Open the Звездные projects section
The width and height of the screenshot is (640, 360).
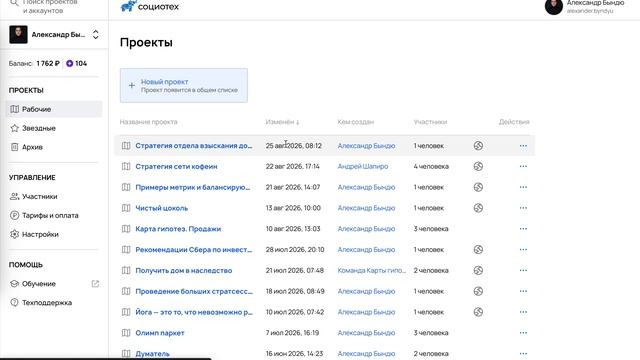pos(54,128)
